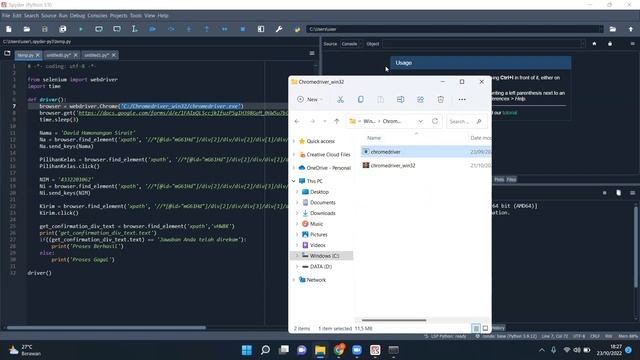The image size is (640, 360).
Task: Click the Rename icon in File Explorer
Action: [400, 99]
